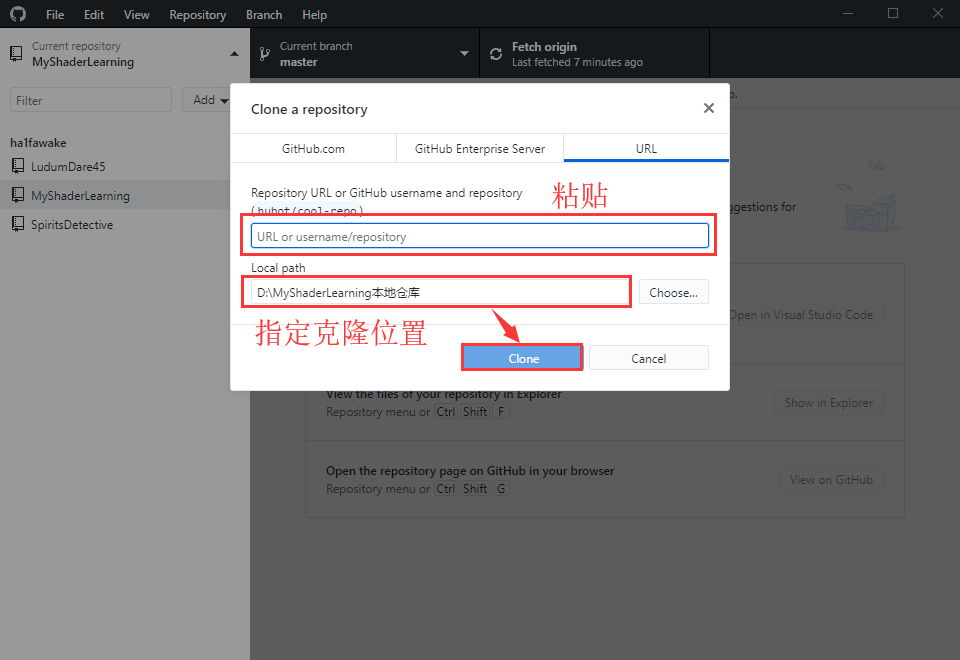Switch to the GitHub.com tab
Screen dimensions: 960x660
coord(313,148)
